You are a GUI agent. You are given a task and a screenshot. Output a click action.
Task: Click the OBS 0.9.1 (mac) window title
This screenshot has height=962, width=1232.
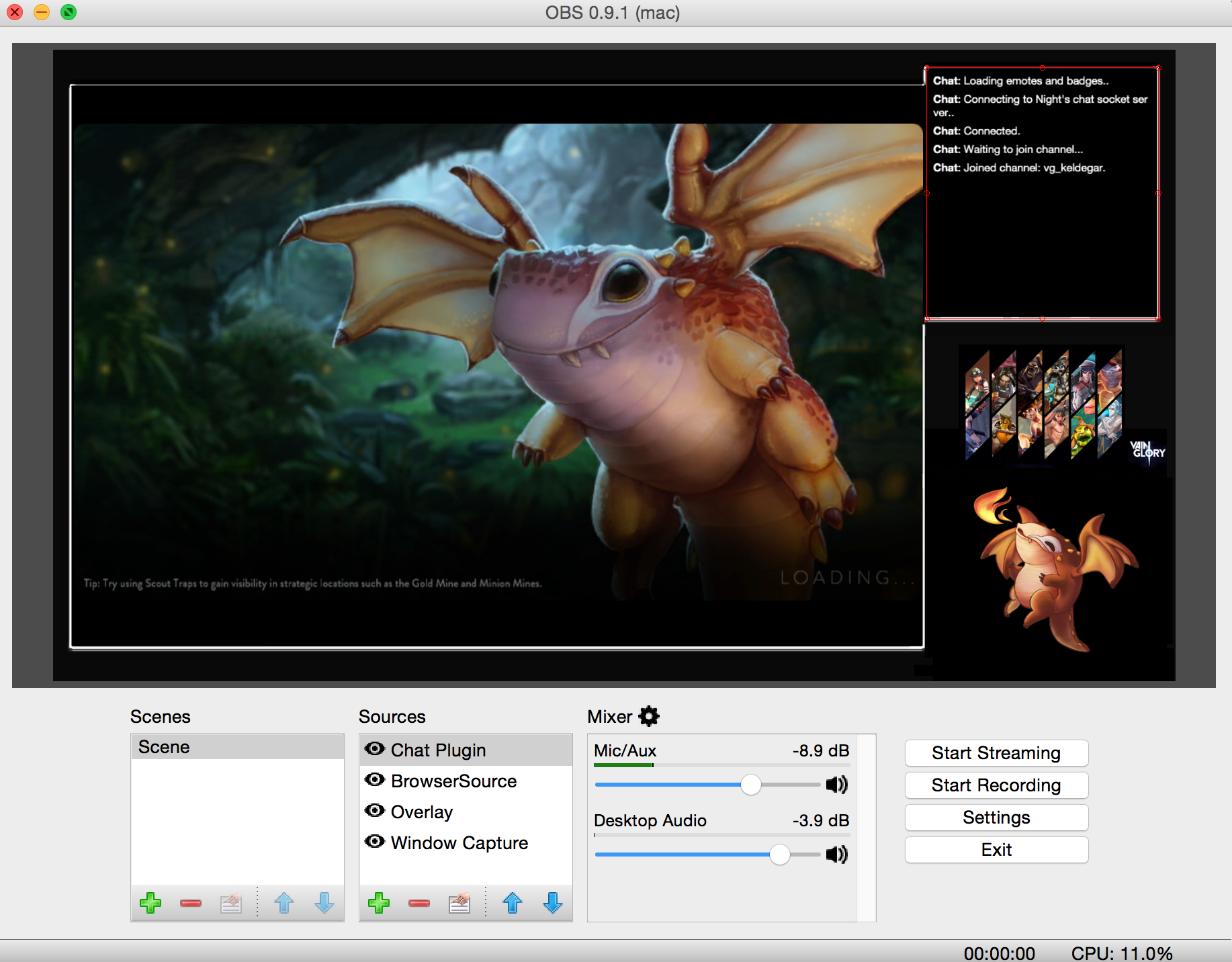[613, 13]
